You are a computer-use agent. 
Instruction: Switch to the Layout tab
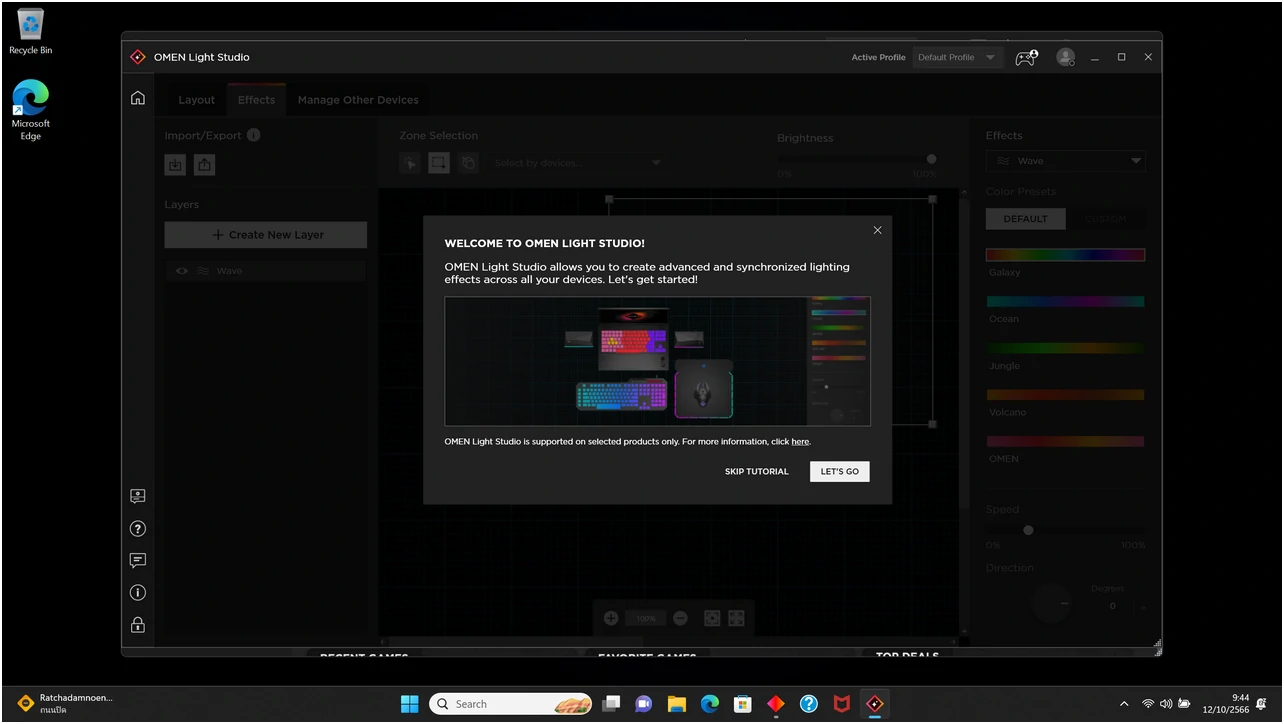pos(196,100)
